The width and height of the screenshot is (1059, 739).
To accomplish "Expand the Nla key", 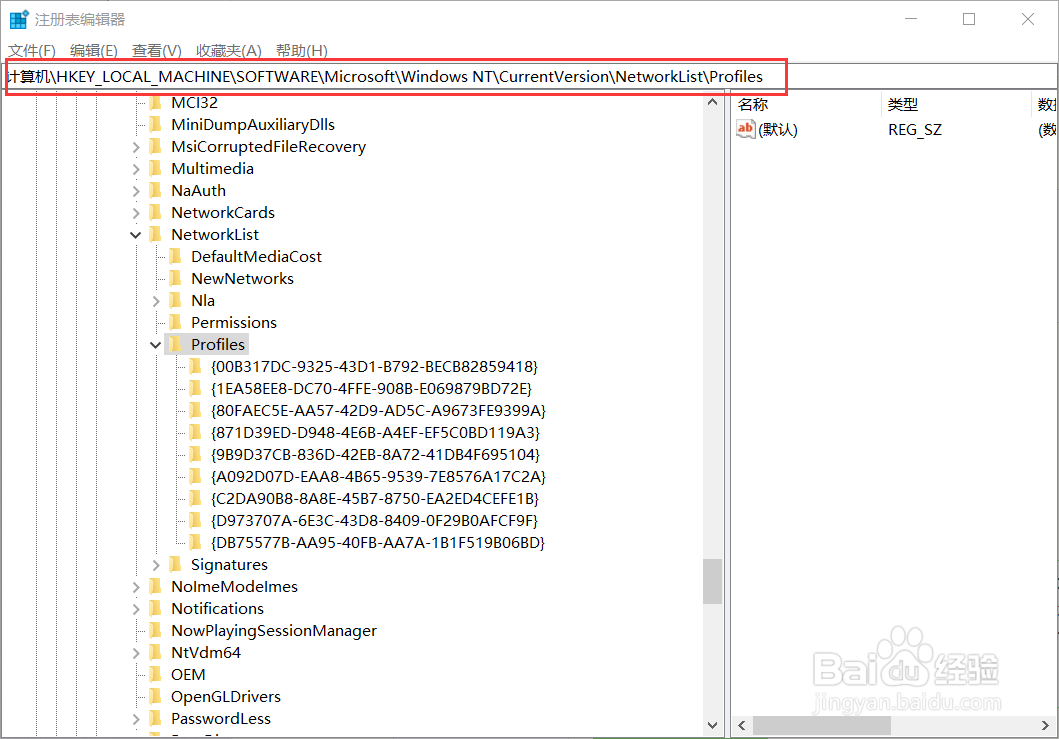I will pos(156,301).
